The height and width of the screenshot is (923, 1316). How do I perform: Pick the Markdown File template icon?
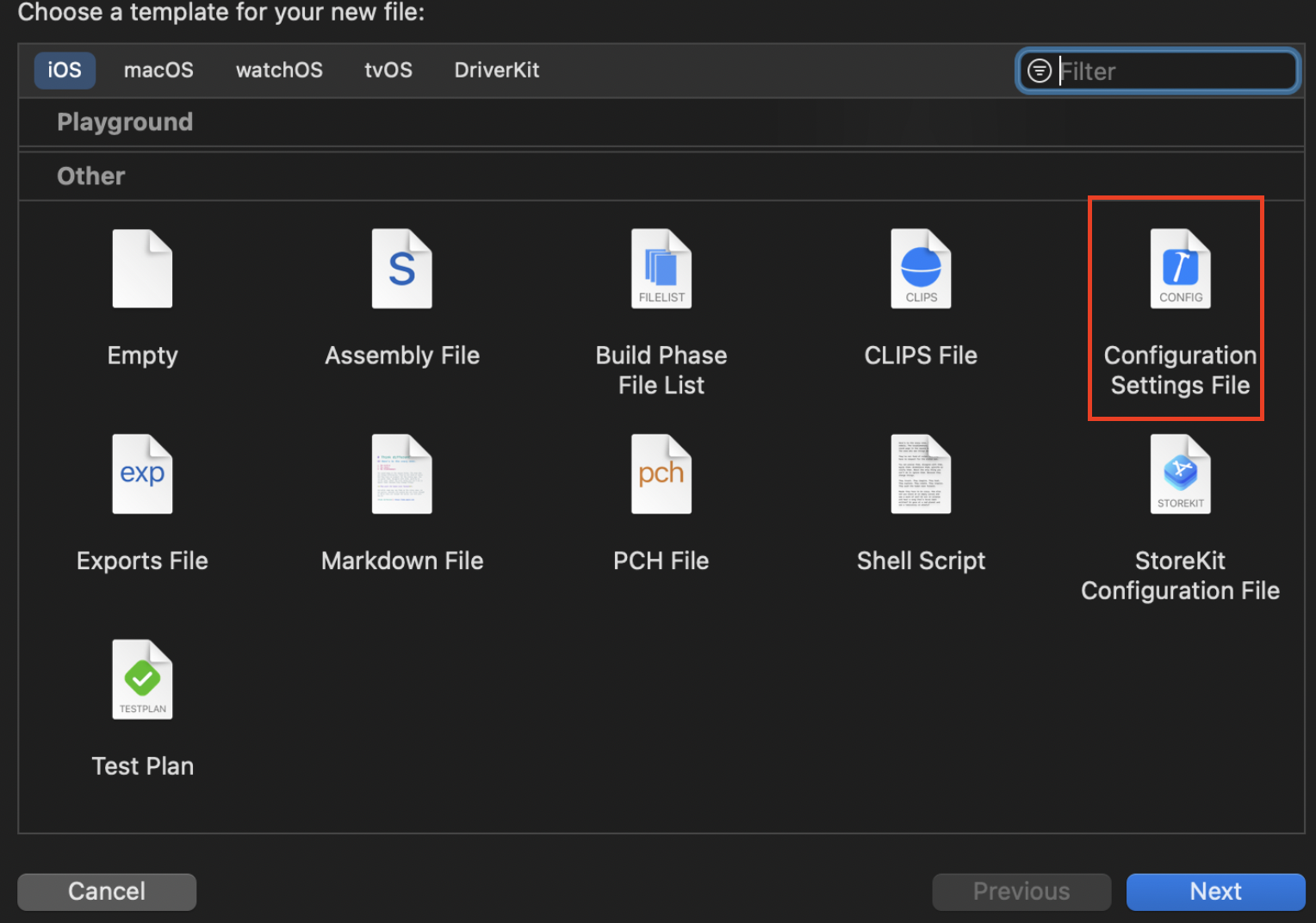tap(402, 474)
